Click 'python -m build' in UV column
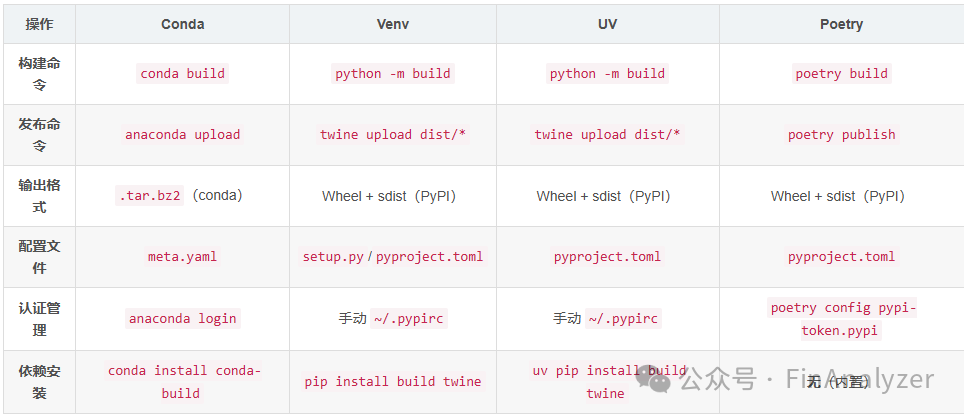 tap(607, 74)
